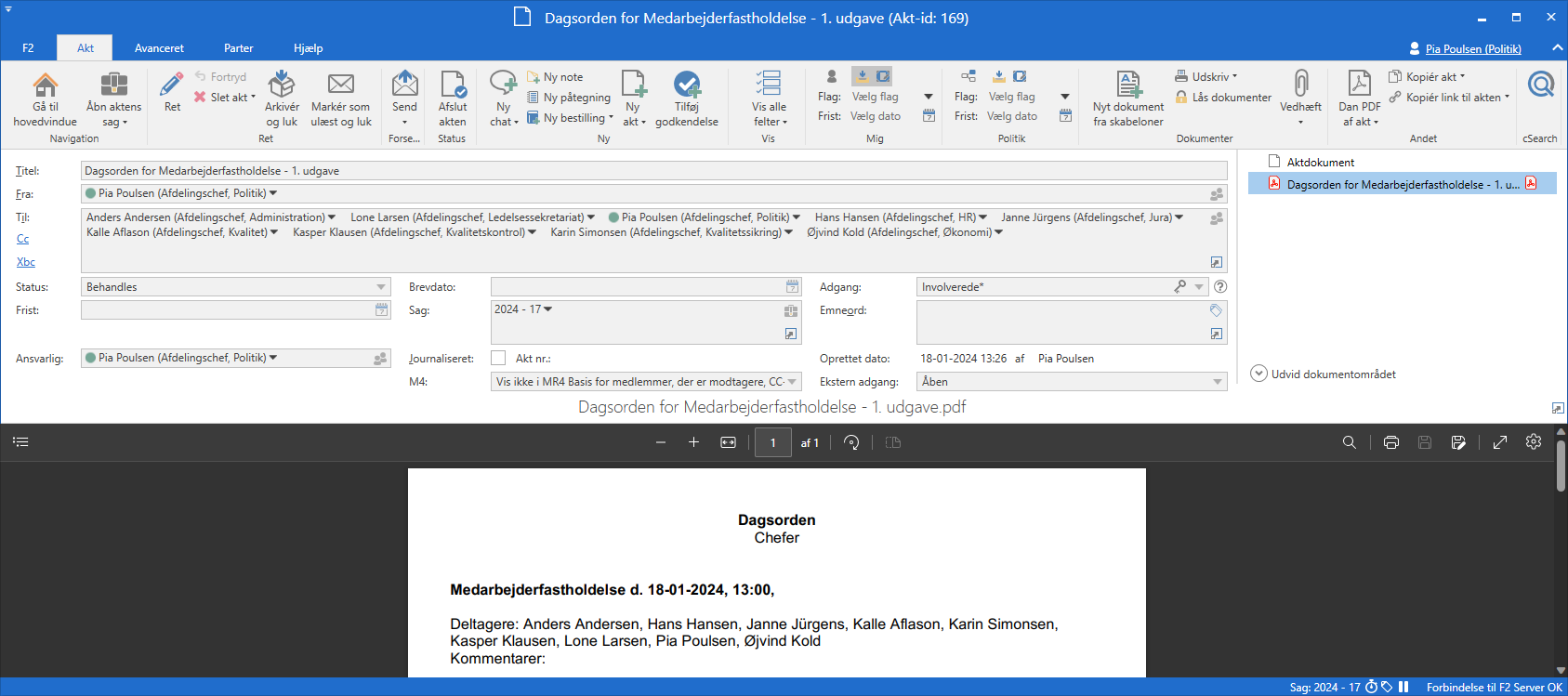
Task: Open the Parter ribbon tab
Action: click(238, 48)
